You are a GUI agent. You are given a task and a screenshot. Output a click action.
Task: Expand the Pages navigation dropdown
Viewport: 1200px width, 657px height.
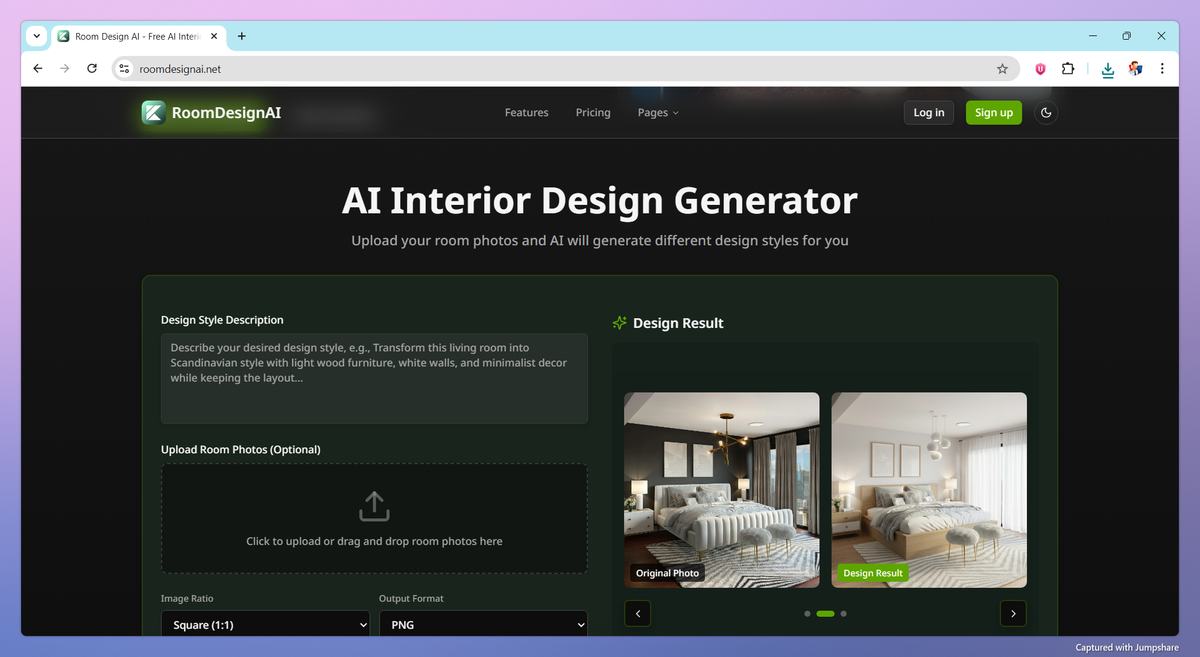tap(657, 112)
